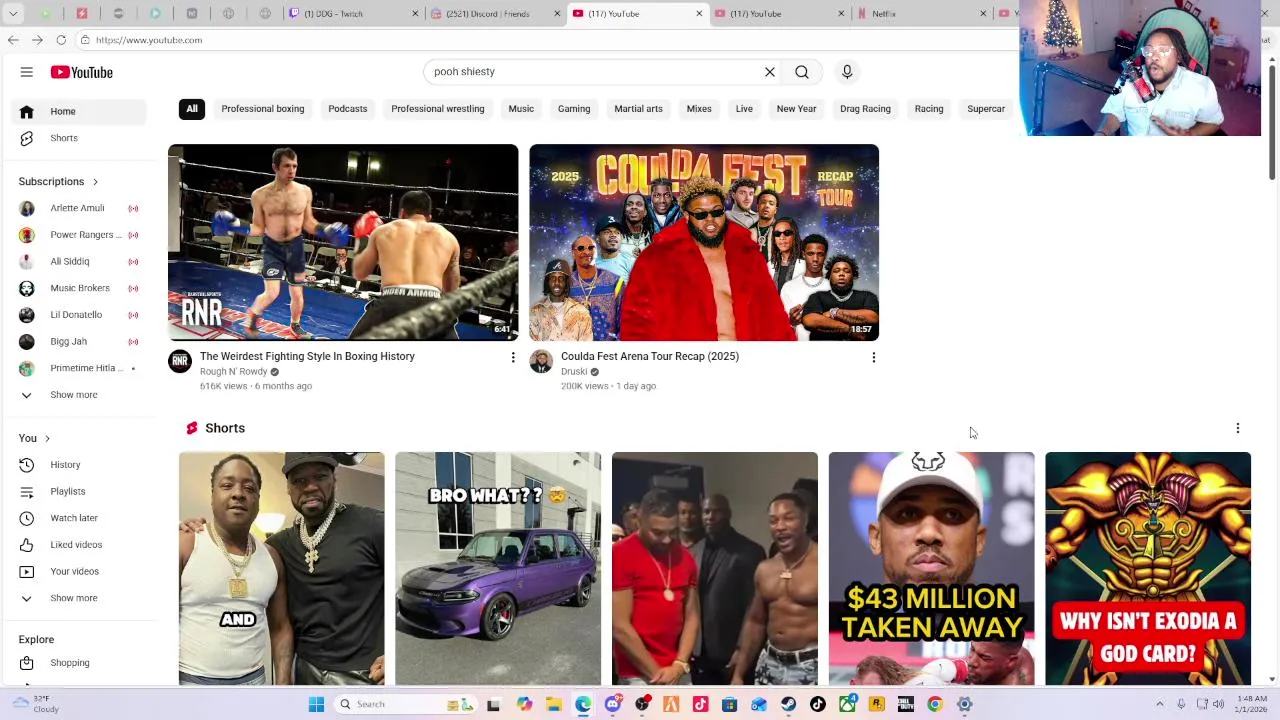The image size is (1280, 720).
Task: Select Professional boxing filter chip
Action: (x=263, y=109)
